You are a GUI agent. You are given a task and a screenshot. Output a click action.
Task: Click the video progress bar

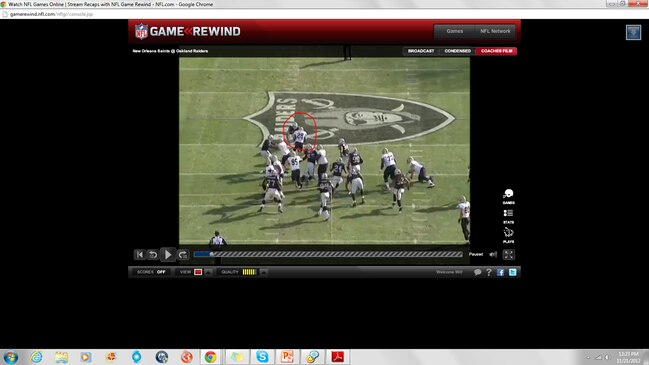pos(328,255)
